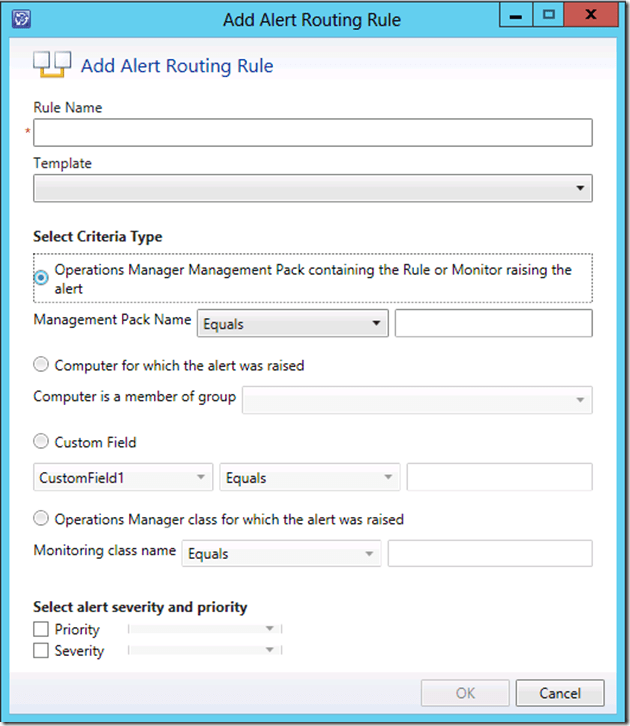This screenshot has height=726, width=630.
Task: Click the OK button
Action: (x=466, y=693)
